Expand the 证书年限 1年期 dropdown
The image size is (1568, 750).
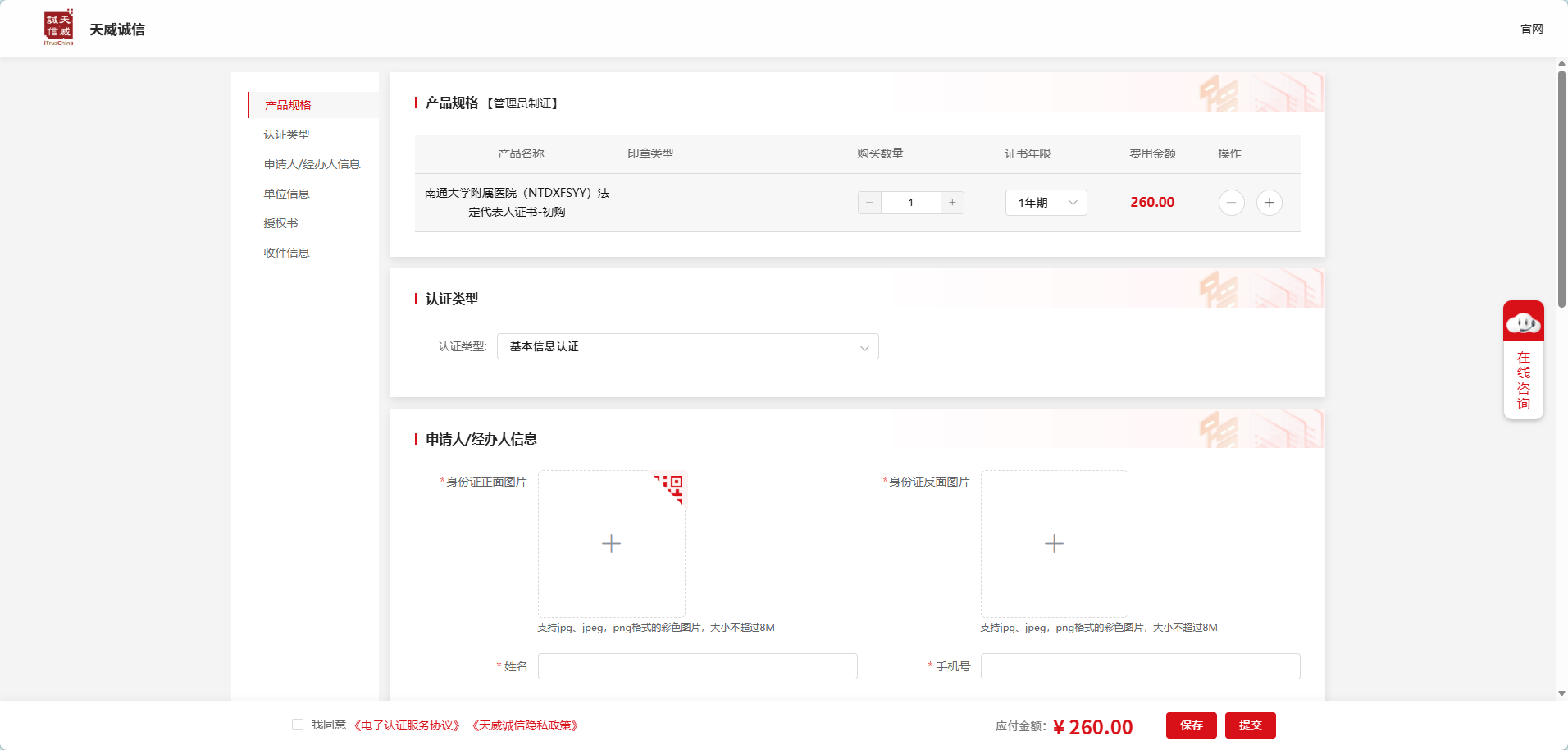point(1046,203)
